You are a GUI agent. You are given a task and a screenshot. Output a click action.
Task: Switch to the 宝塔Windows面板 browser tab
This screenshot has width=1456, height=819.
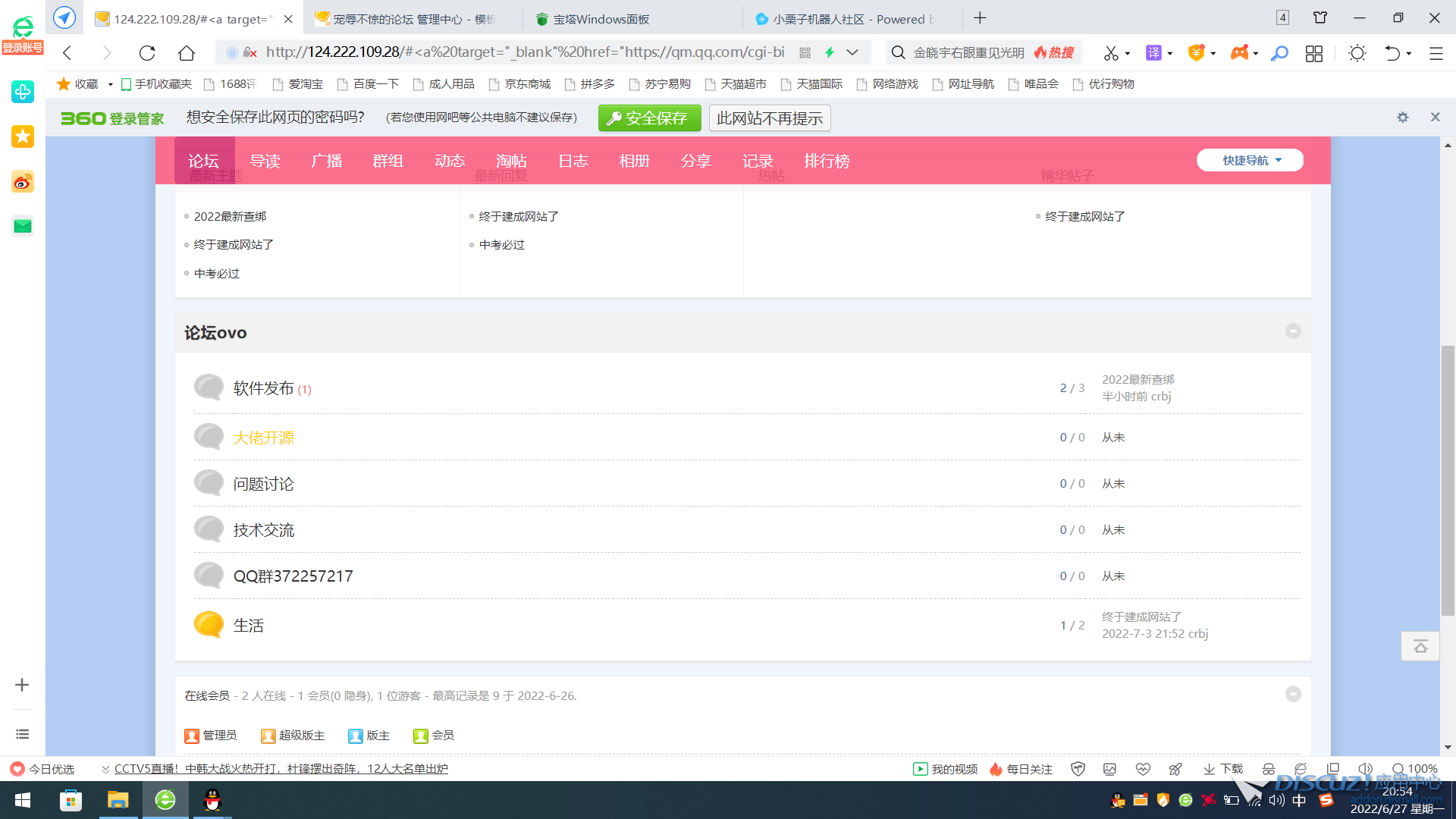633,18
